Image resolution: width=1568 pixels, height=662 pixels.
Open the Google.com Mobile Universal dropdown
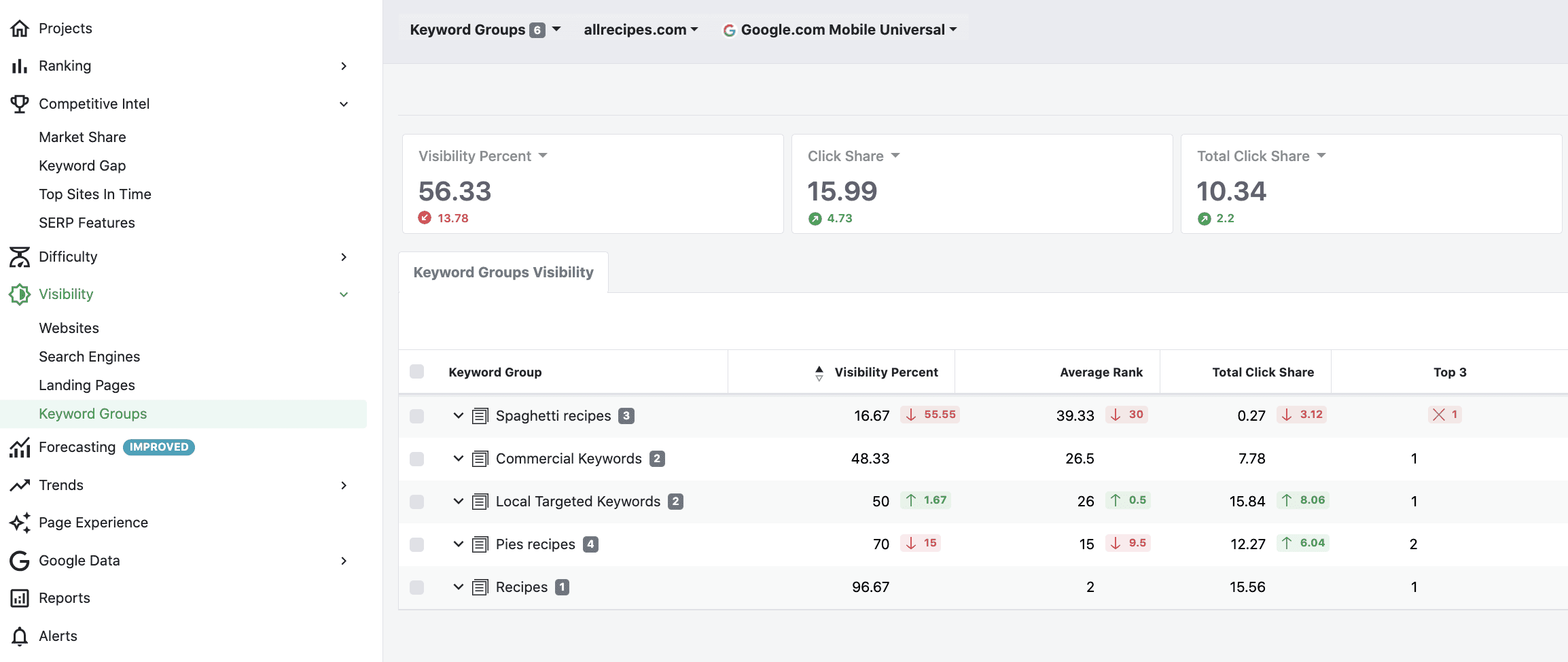pos(840,30)
